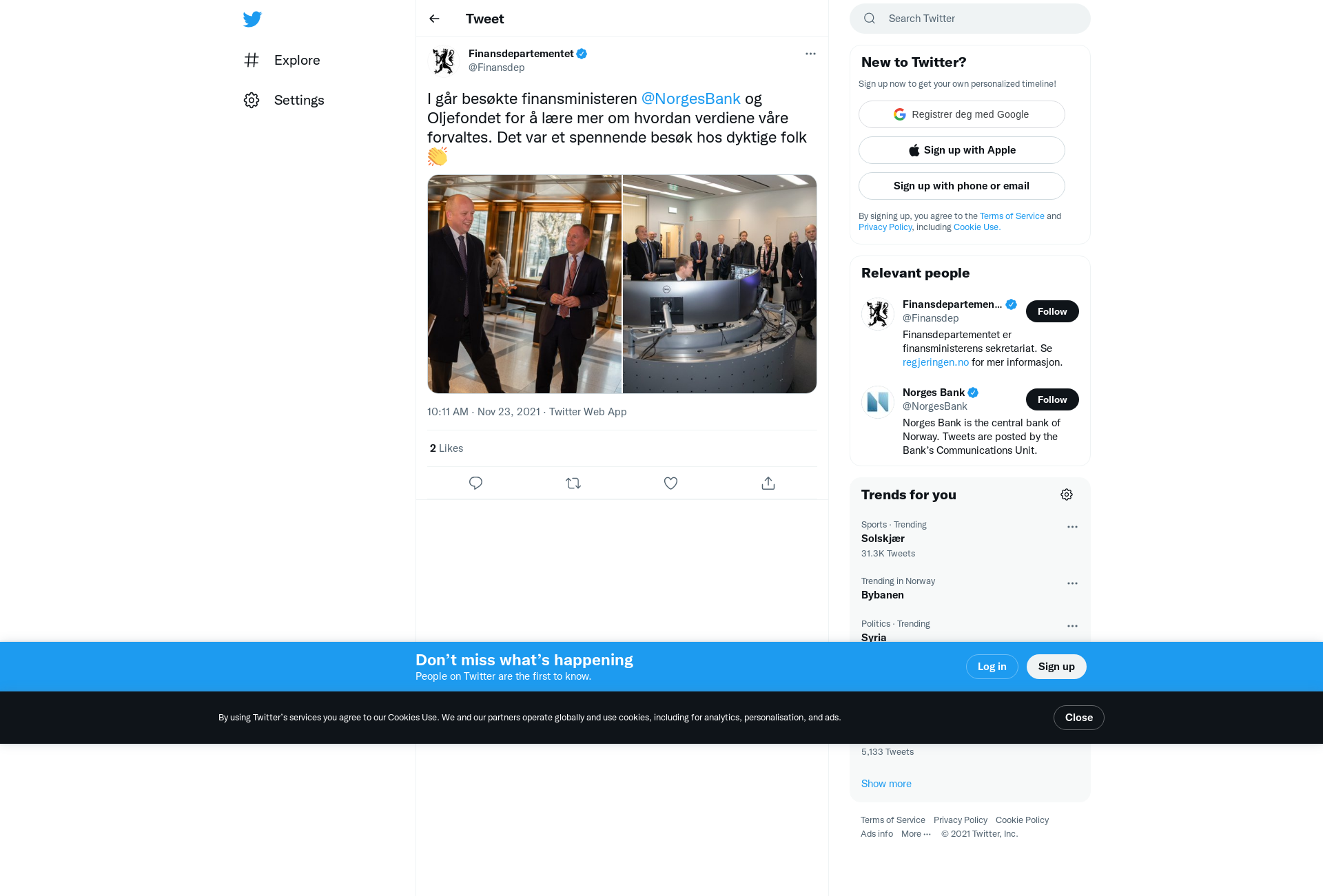This screenshot has height=896, width=1323.
Task: Follow the Norges Bank account
Action: pyautogui.click(x=1052, y=399)
